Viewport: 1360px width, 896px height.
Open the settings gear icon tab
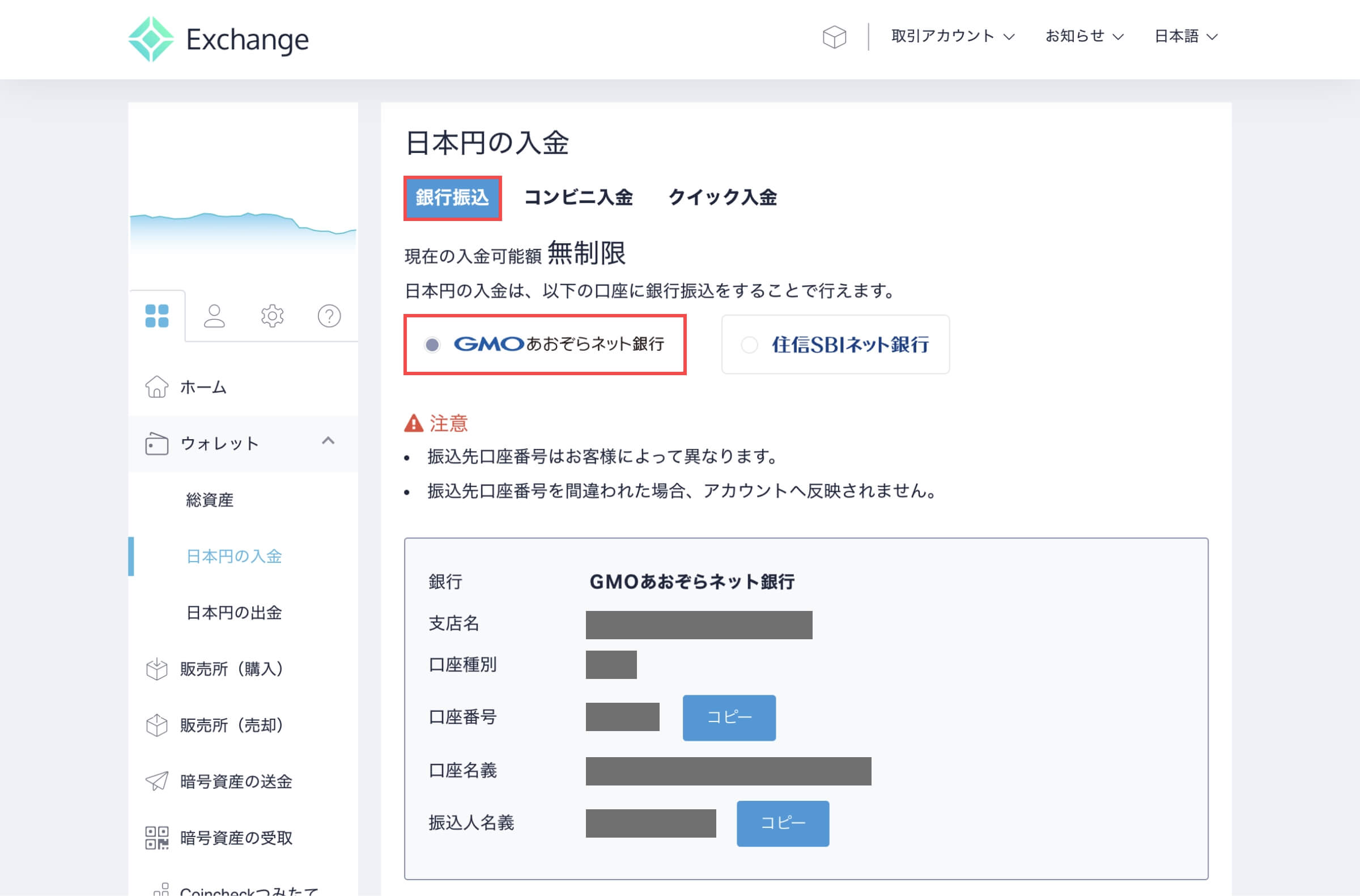[272, 316]
